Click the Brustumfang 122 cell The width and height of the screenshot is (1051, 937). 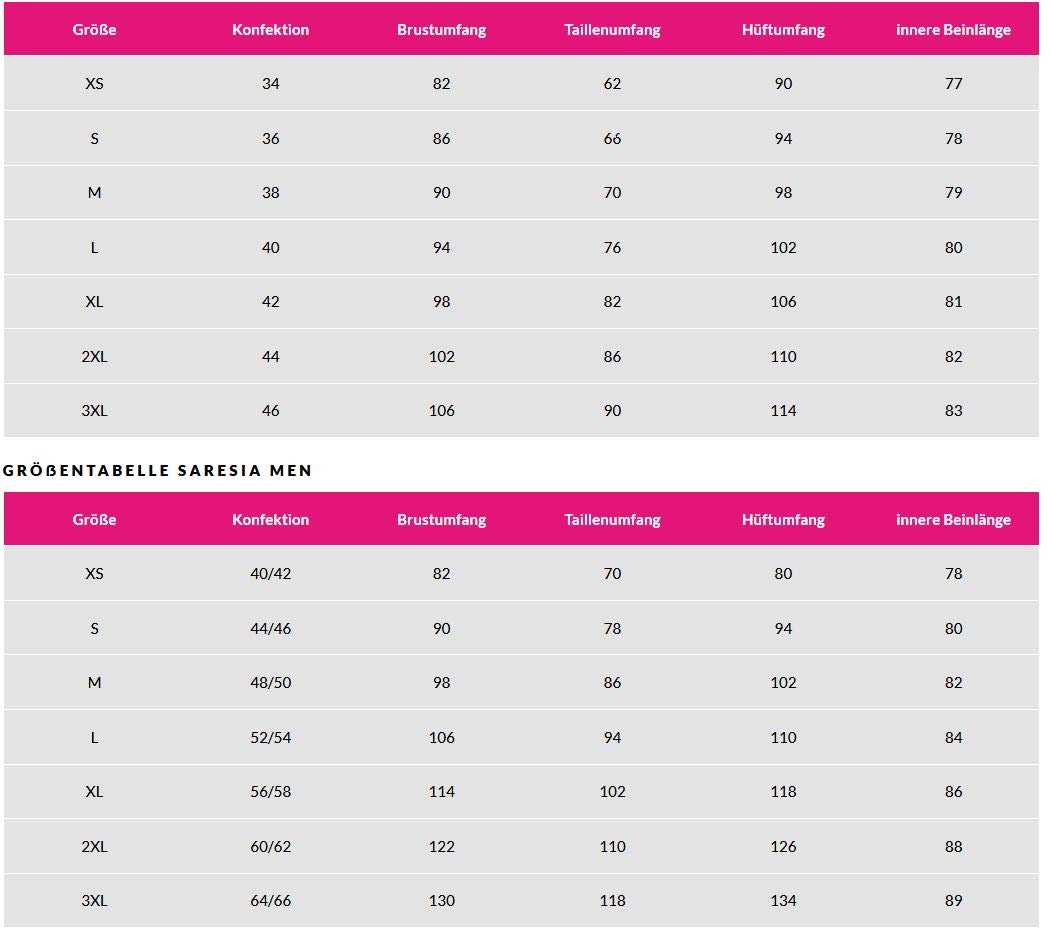coord(441,846)
